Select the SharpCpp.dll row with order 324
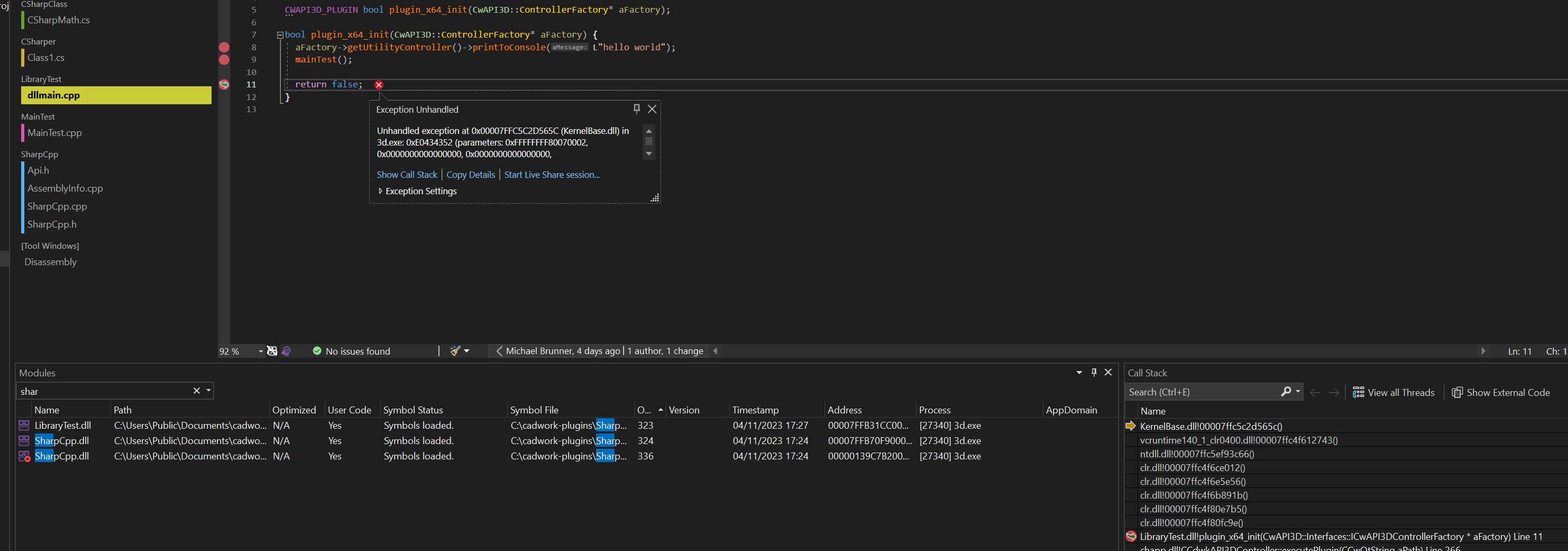This screenshot has height=551, width=1568. pyautogui.click(x=566, y=441)
